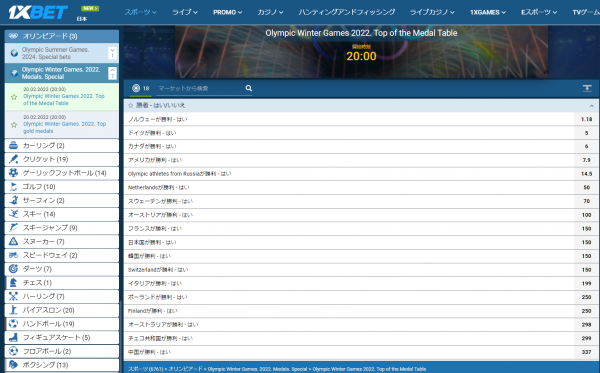Open the PROMO menu
Screen dimensions: 600x373
point(227,12)
